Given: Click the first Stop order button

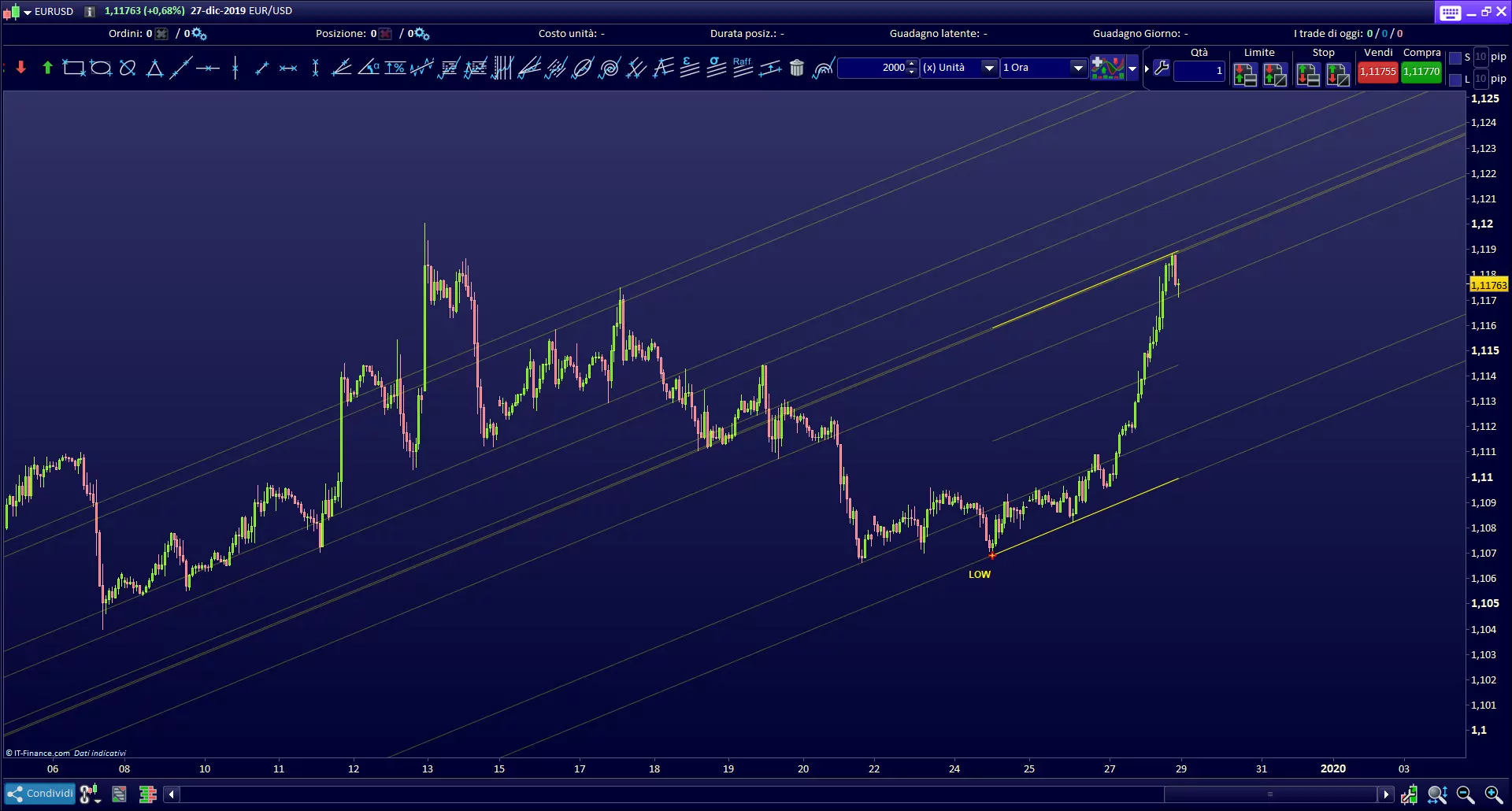Looking at the screenshot, I should 1308,75.
